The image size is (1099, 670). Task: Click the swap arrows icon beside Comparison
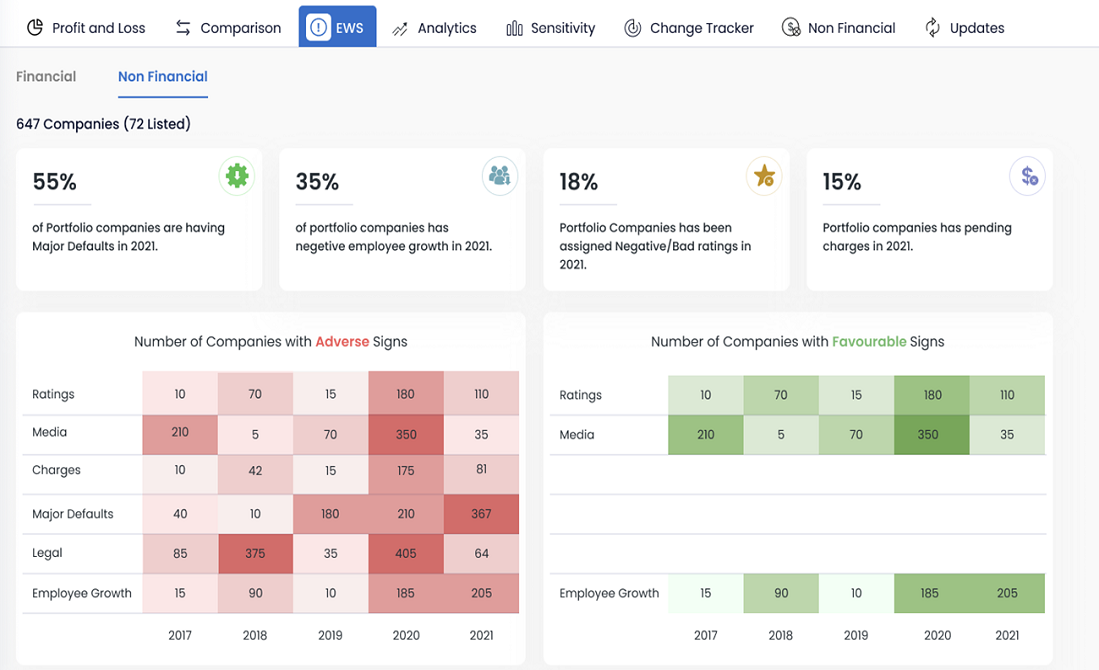click(x=183, y=28)
